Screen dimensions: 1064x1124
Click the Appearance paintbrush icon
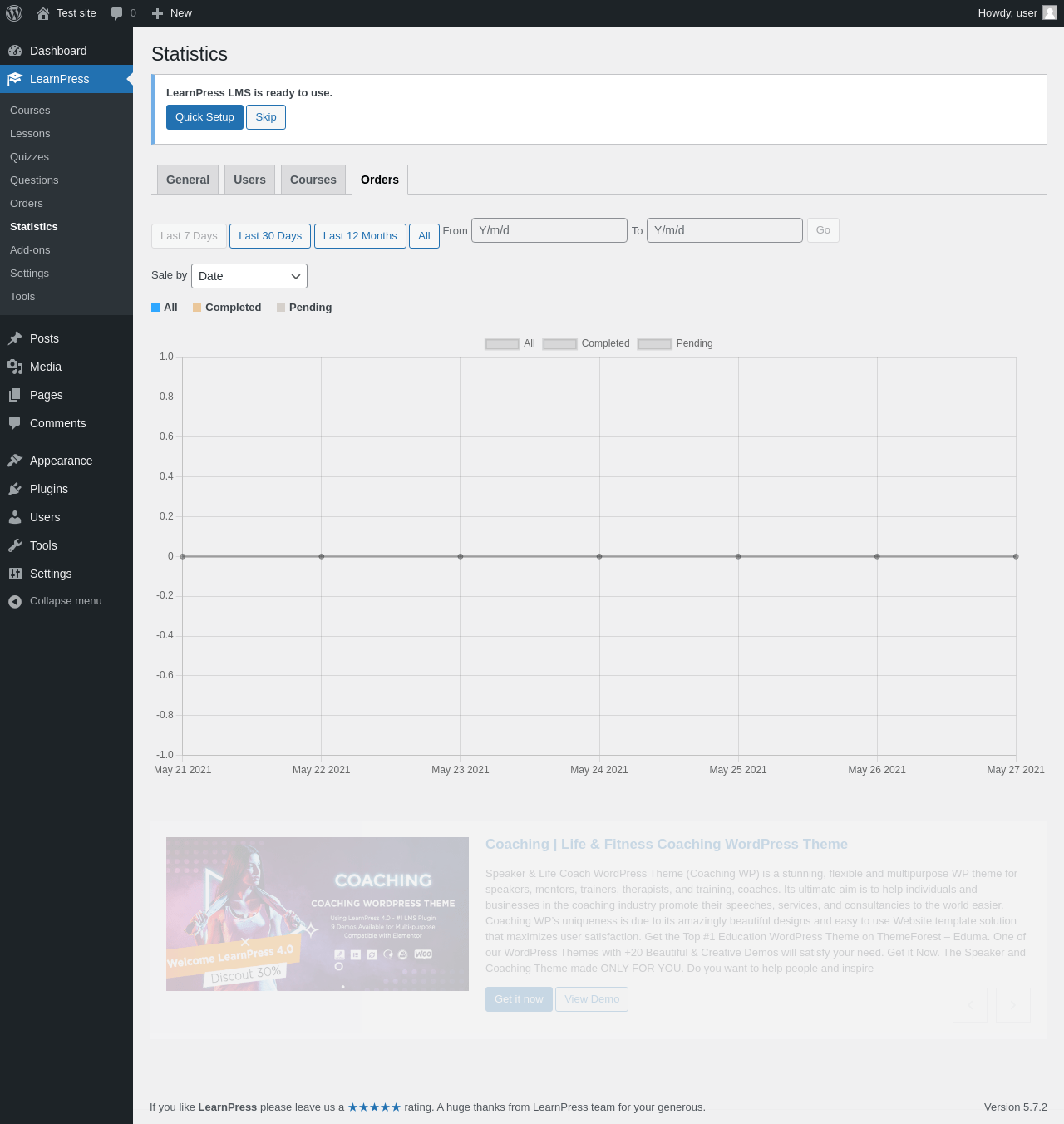tap(15, 461)
